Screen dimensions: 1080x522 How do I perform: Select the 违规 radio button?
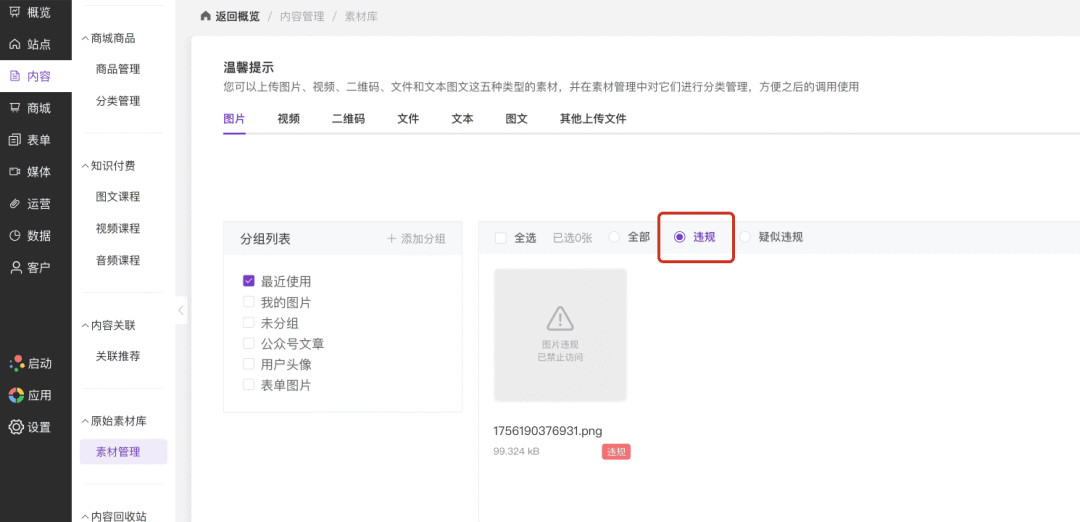click(x=680, y=237)
